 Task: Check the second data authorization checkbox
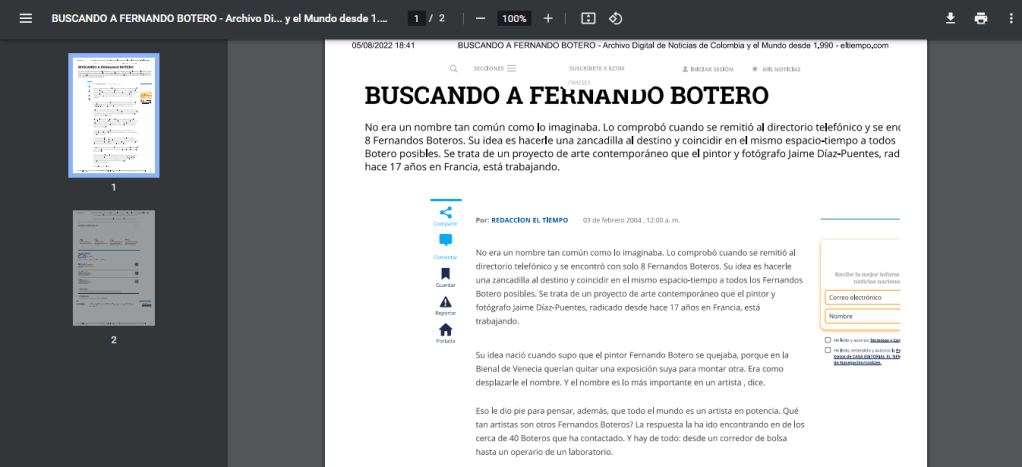tap(828, 351)
